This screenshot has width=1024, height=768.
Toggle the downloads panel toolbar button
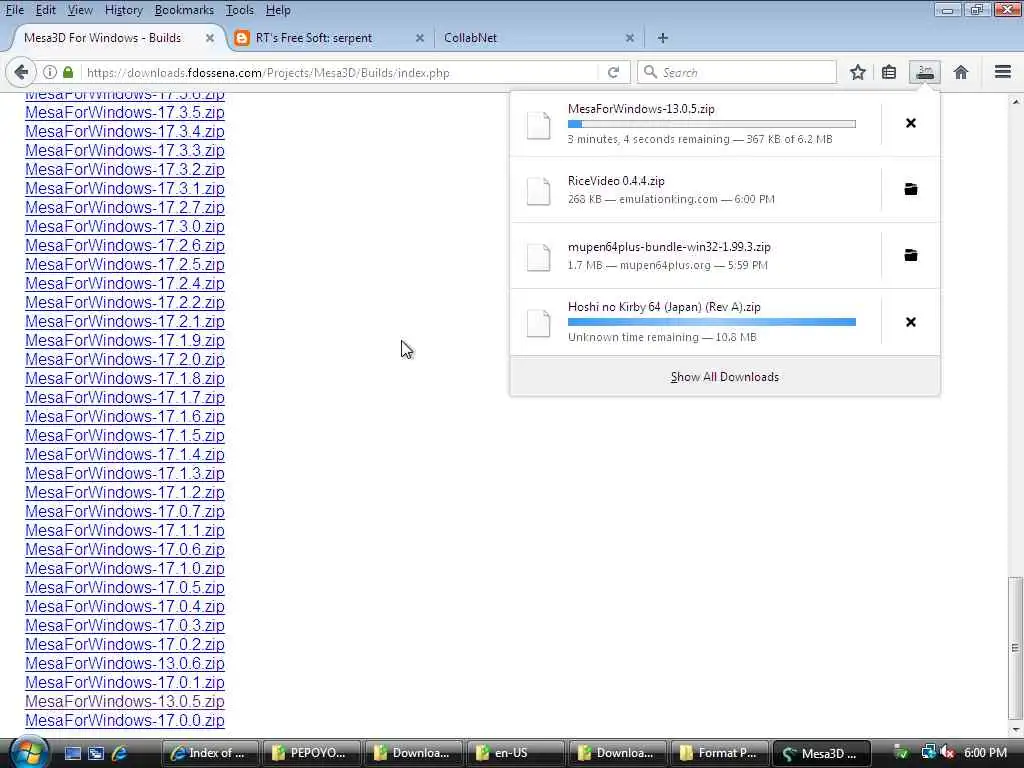point(925,72)
